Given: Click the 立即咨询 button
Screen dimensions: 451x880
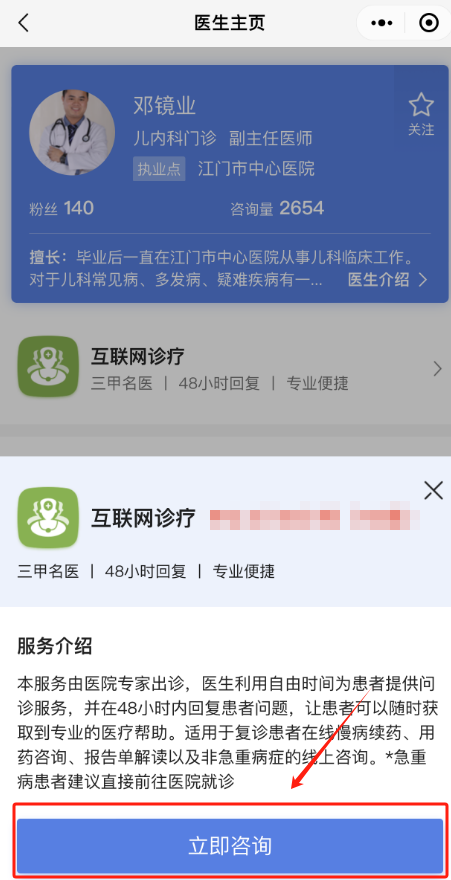Looking at the screenshot, I should tap(230, 846).
